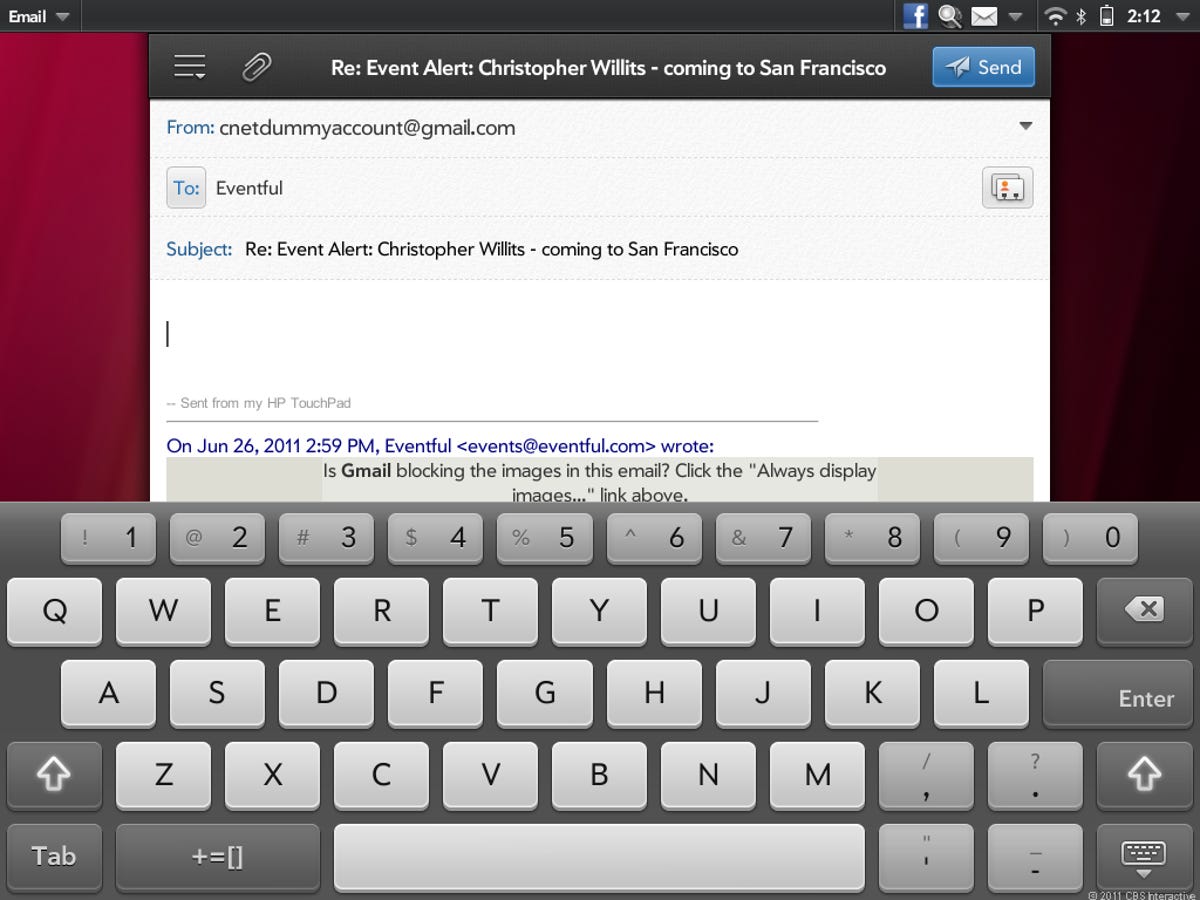Attach a file with the paperclip icon
1200x900 pixels.
257,66
